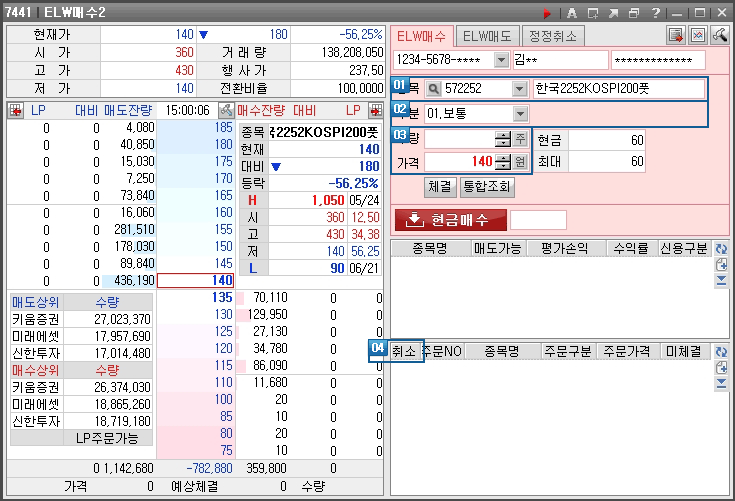This screenshot has width=735, height=501.
Task: Select ask price 175 in the order book
Action: pos(195,161)
